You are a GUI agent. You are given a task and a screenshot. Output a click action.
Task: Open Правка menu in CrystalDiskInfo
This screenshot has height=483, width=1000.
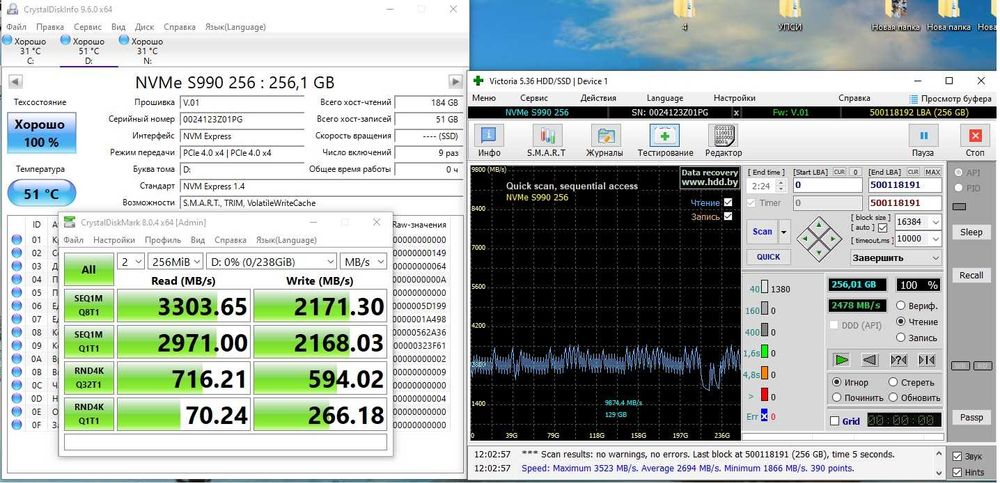click(50, 27)
